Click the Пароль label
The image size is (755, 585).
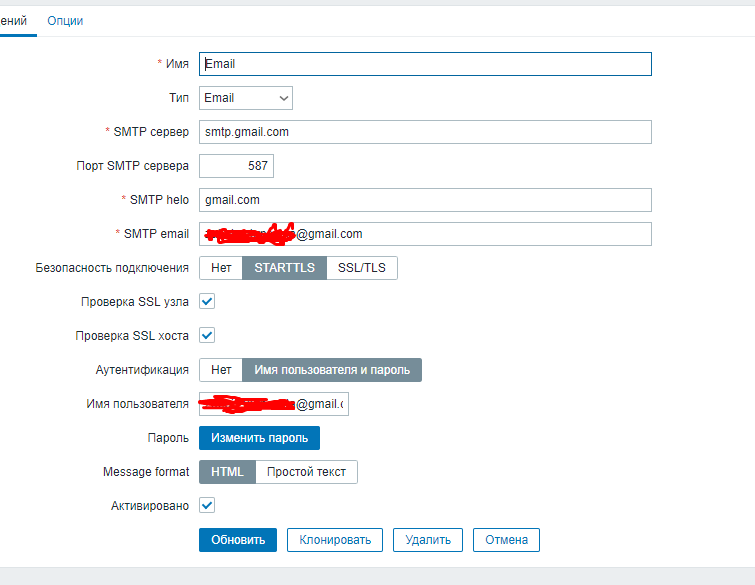(168, 438)
